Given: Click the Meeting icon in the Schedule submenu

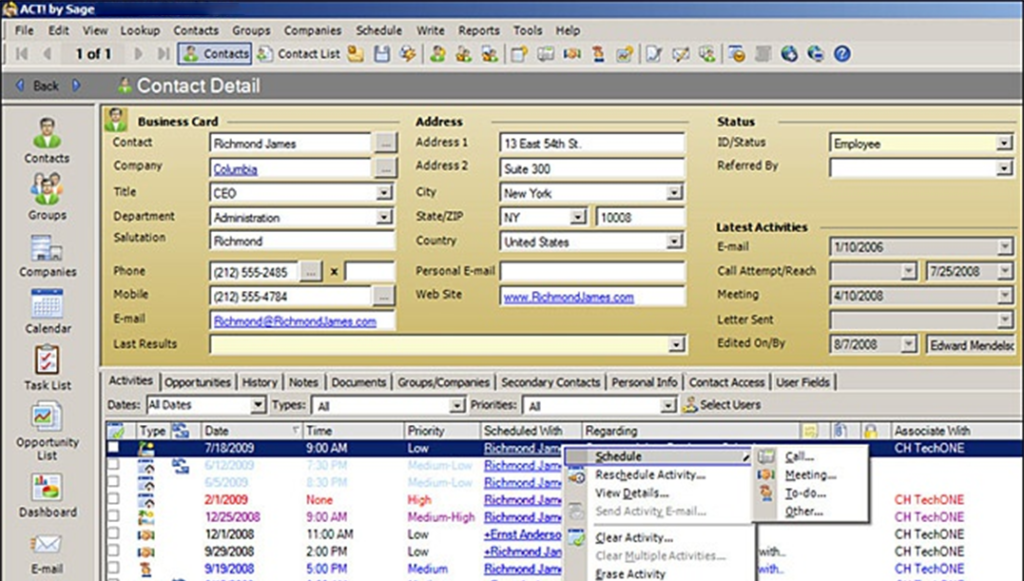Looking at the screenshot, I should click(766, 475).
